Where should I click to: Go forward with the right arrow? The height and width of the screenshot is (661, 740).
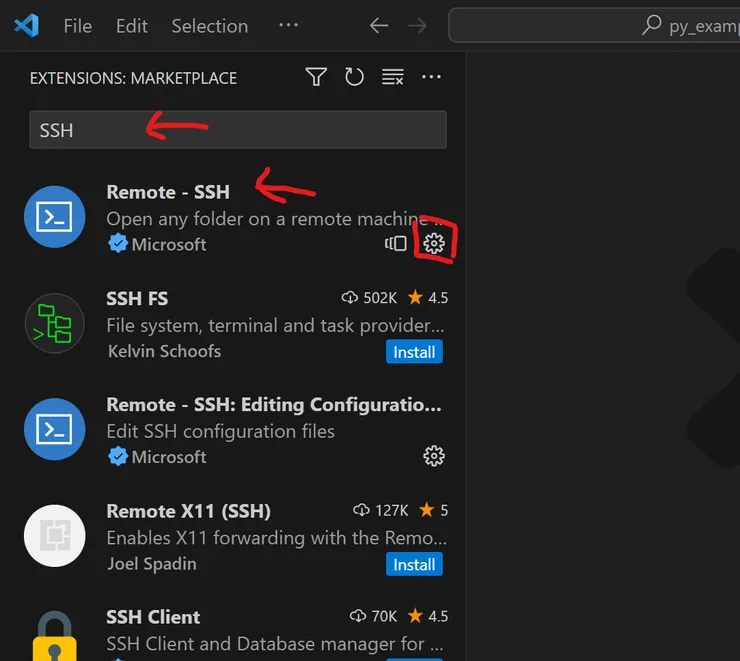(x=417, y=25)
